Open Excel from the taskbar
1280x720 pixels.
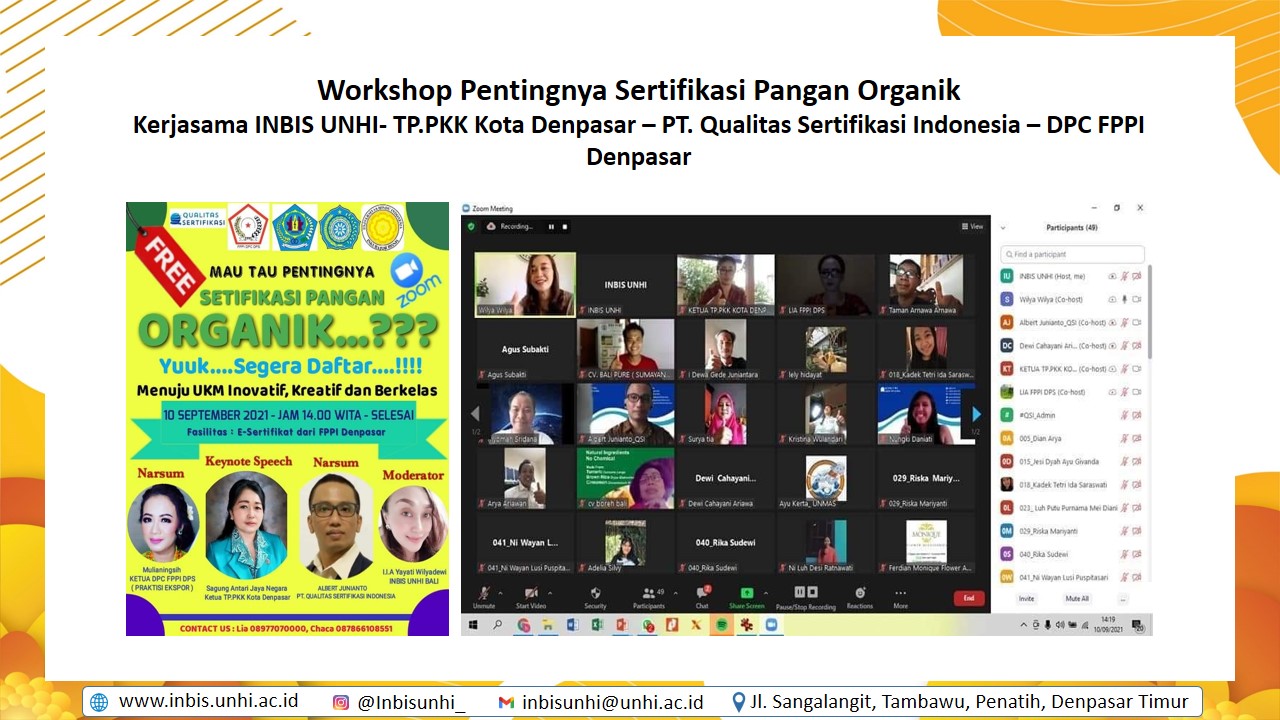tap(596, 625)
